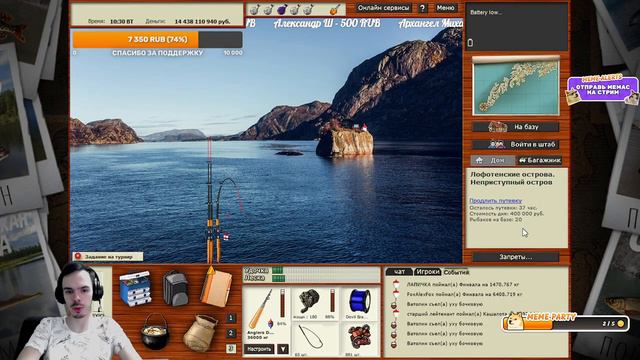The height and width of the screenshot is (360, 640).
Task: Select rod slot 3
Action: [x=231, y=349]
